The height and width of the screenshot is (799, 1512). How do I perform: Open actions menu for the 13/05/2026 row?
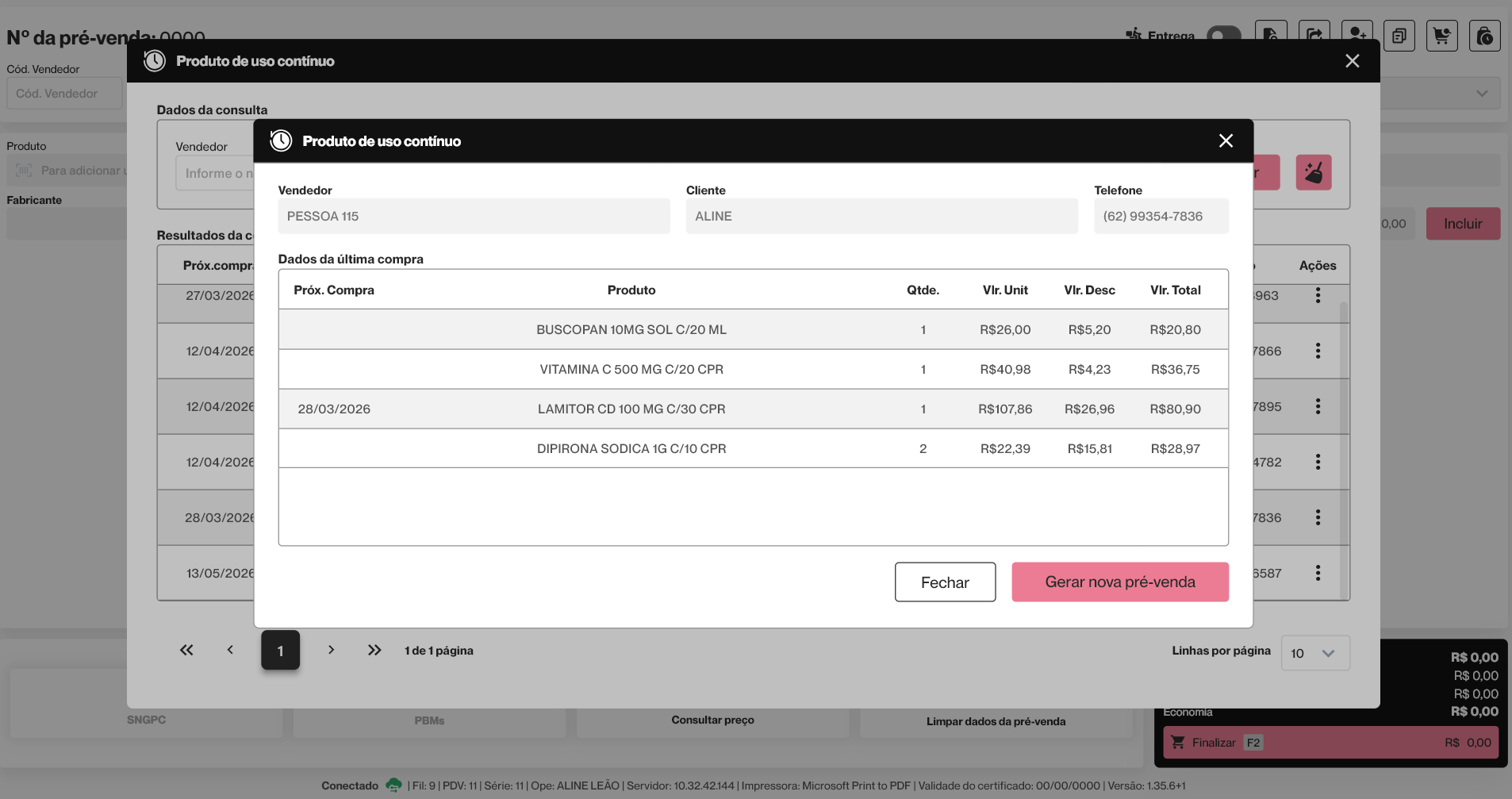click(x=1318, y=573)
